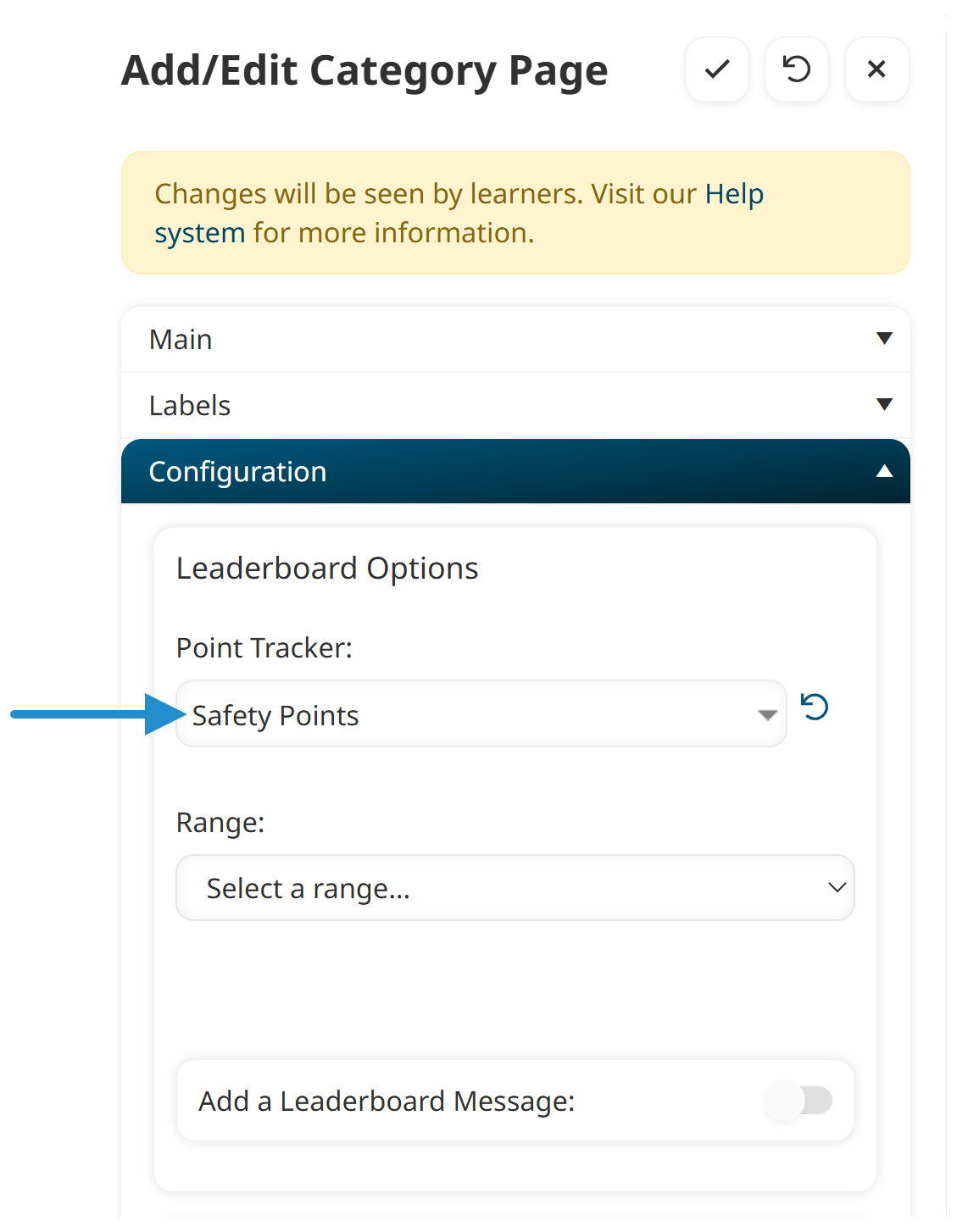Click the Add a Leaderboard Message label
This screenshot has height=1232, width=957.
[387, 1102]
